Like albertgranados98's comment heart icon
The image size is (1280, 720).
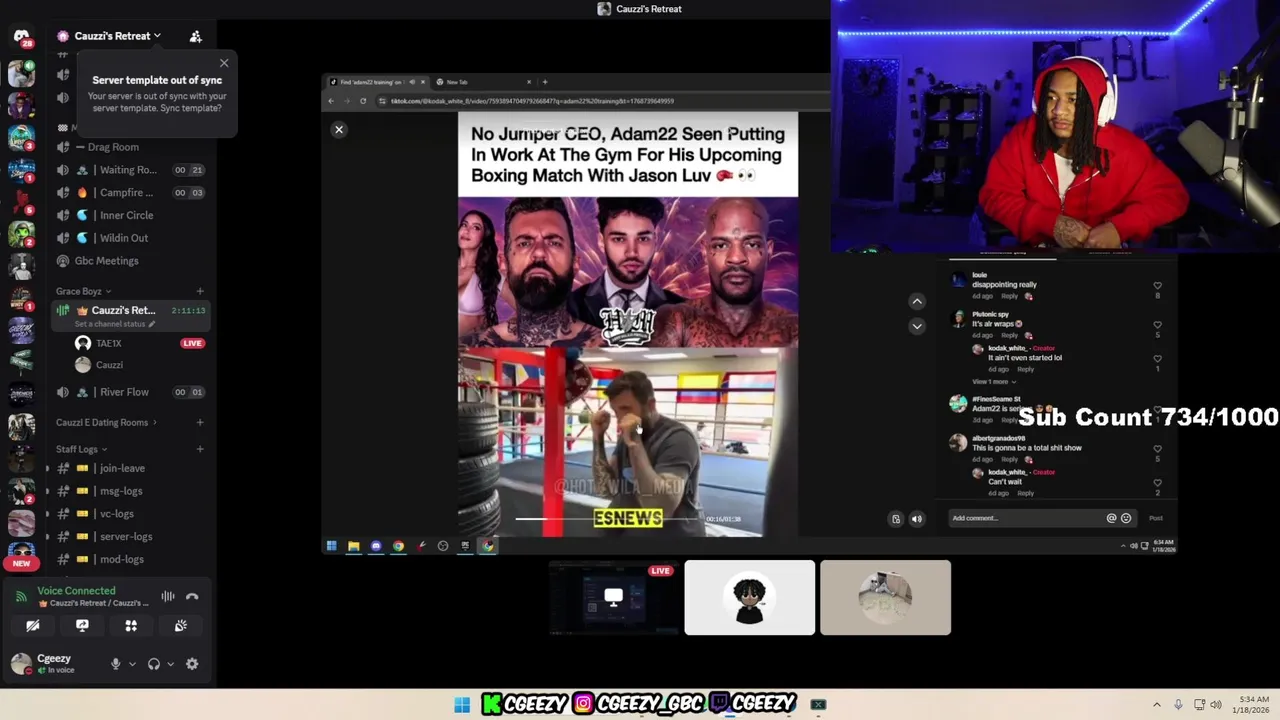coord(1158,449)
